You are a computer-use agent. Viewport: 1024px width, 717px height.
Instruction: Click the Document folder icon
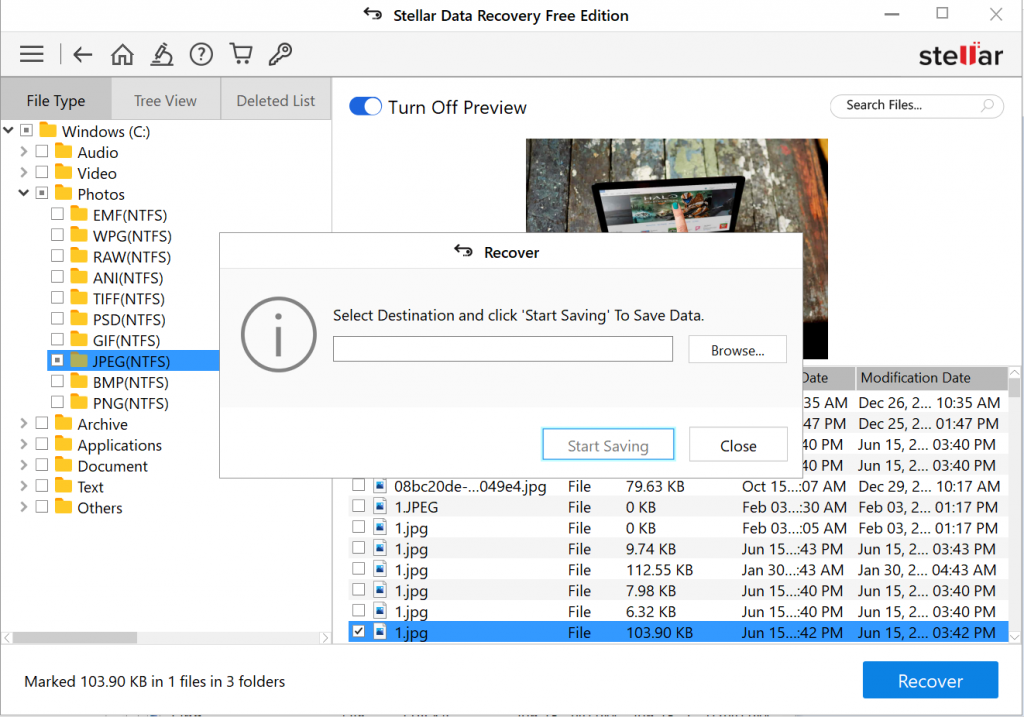(63, 465)
